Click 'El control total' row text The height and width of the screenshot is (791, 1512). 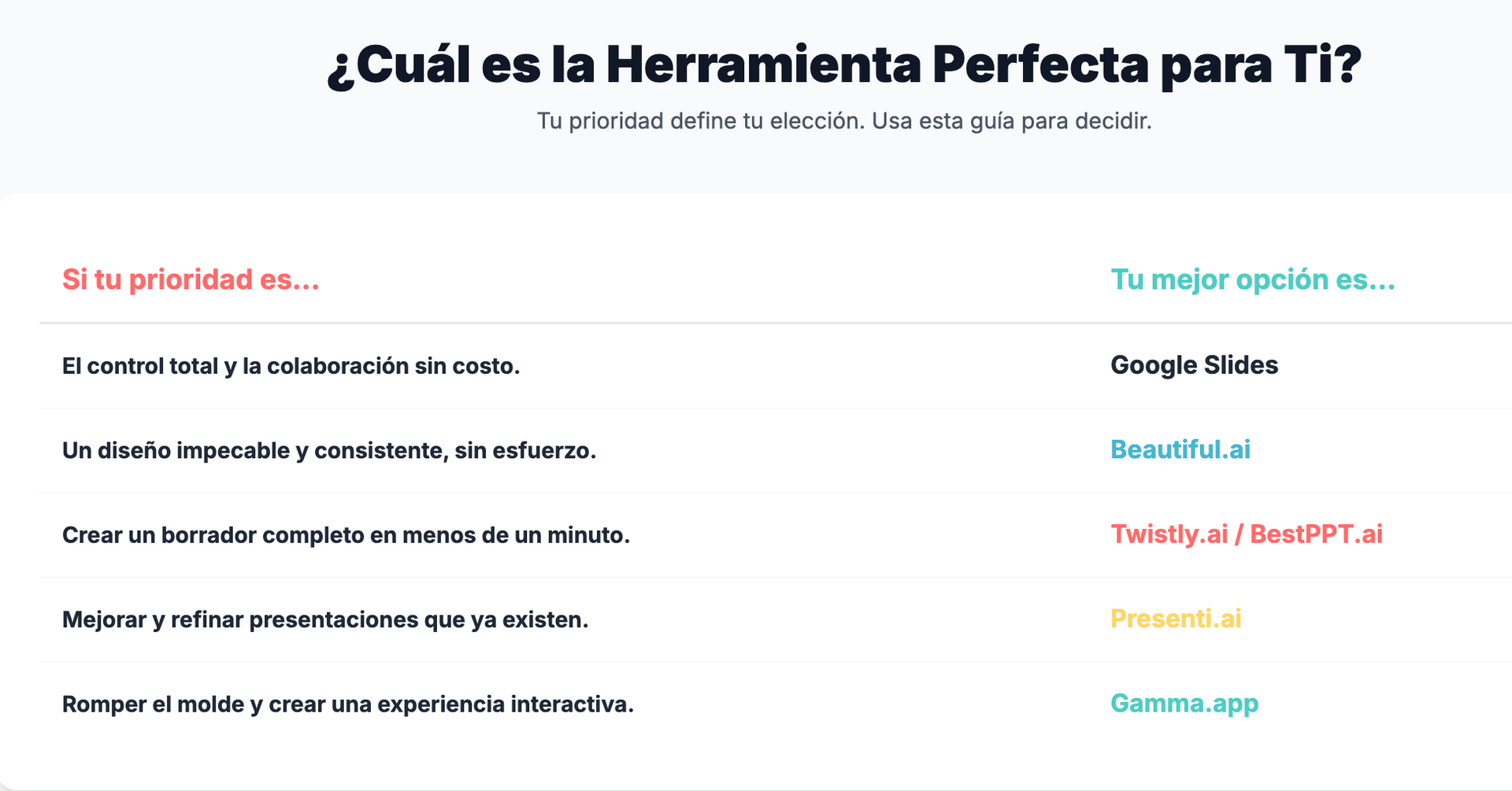pyautogui.click(x=140, y=366)
